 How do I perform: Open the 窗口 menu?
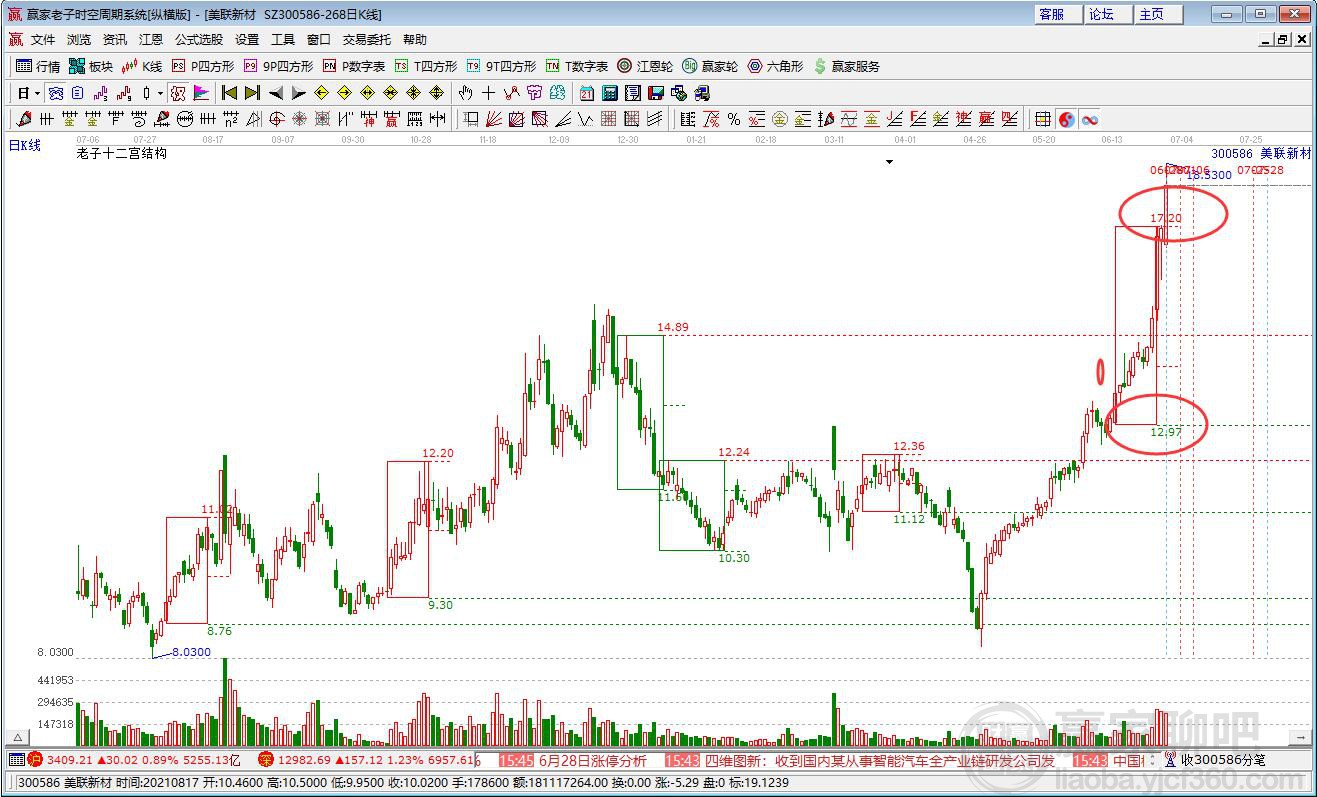(x=319, y=40)
